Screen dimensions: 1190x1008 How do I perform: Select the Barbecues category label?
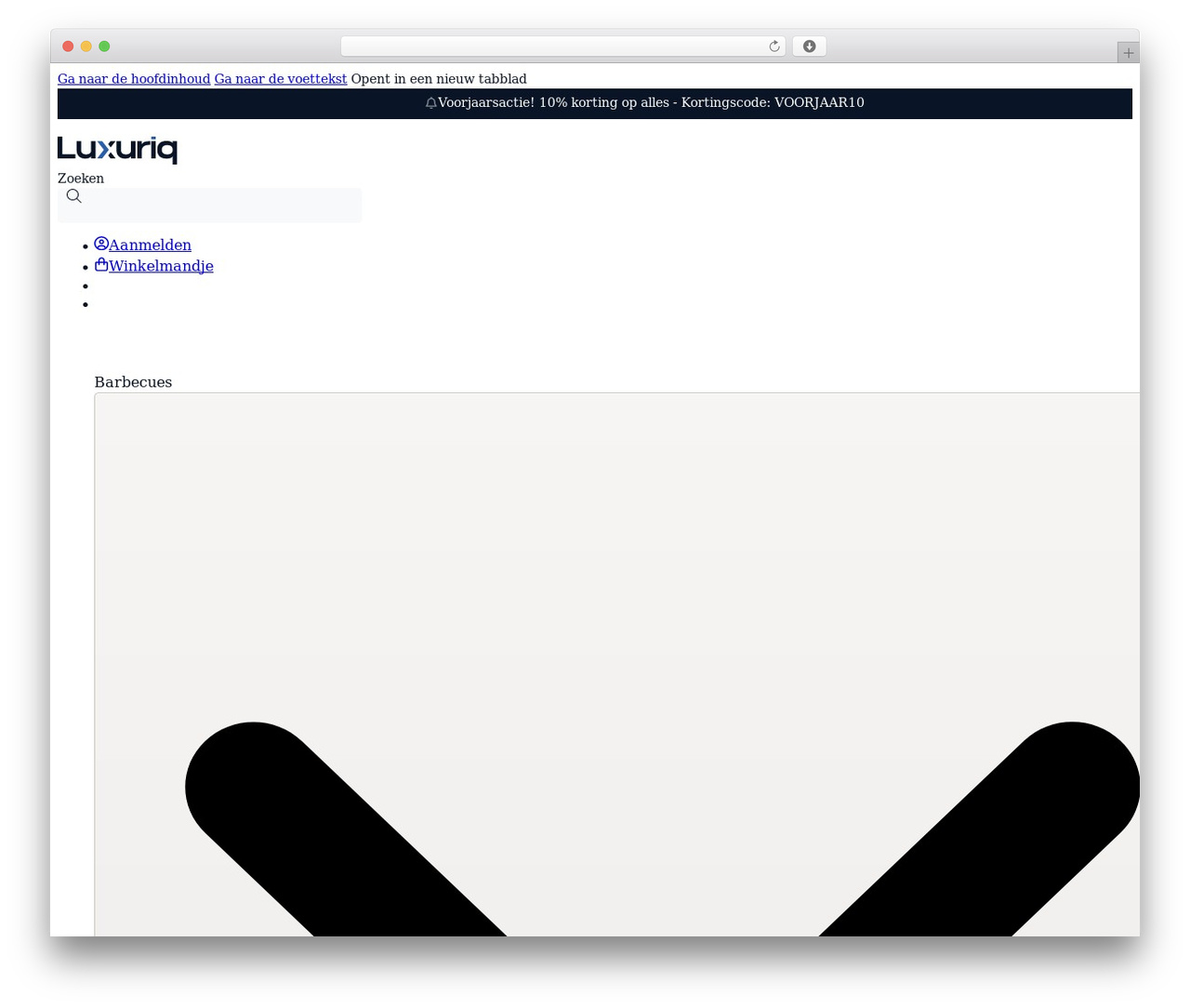tap(133, 382)
